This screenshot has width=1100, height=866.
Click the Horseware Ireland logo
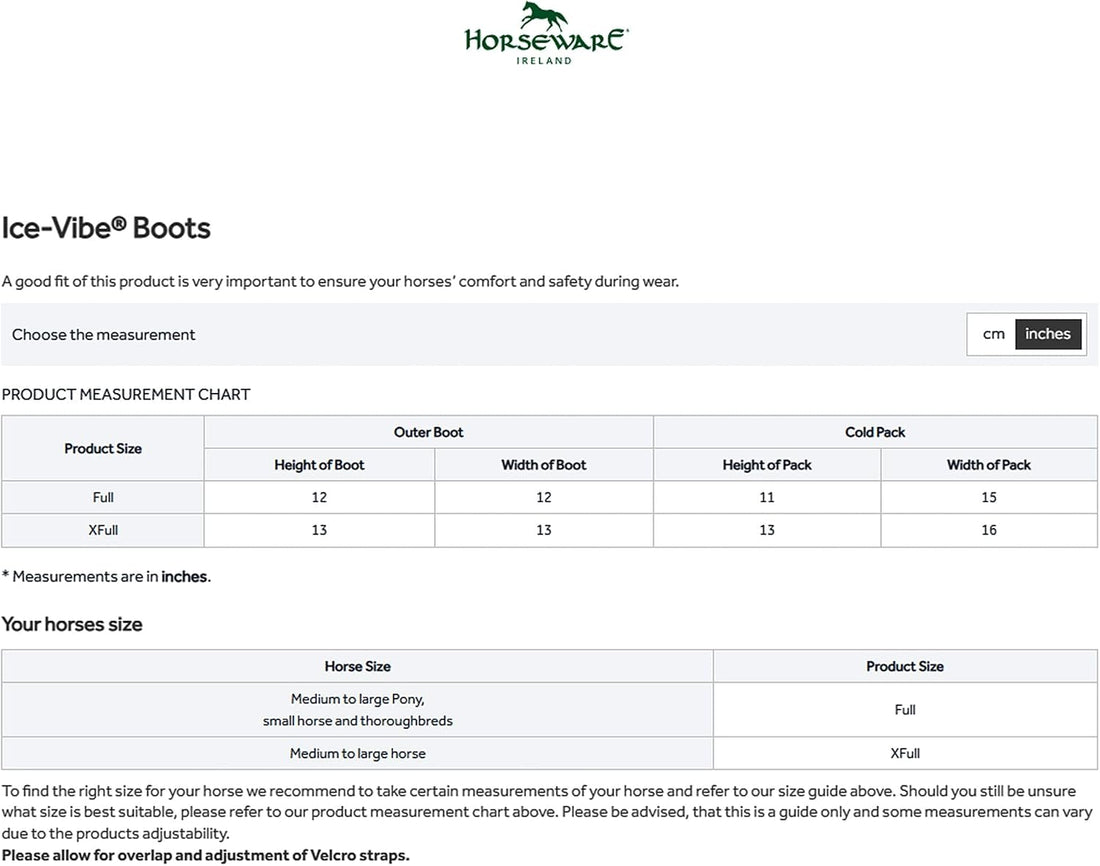[546, 34]
